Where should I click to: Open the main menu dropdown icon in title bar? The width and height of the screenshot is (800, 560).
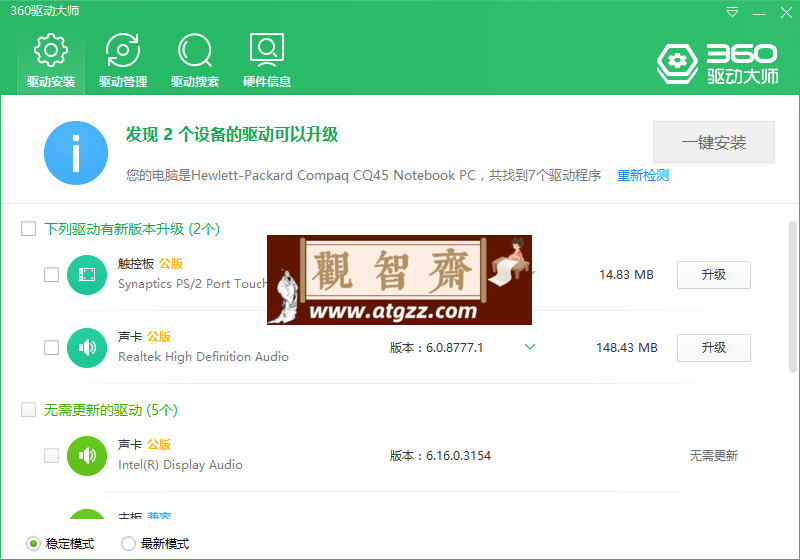(x=732, y=13)
